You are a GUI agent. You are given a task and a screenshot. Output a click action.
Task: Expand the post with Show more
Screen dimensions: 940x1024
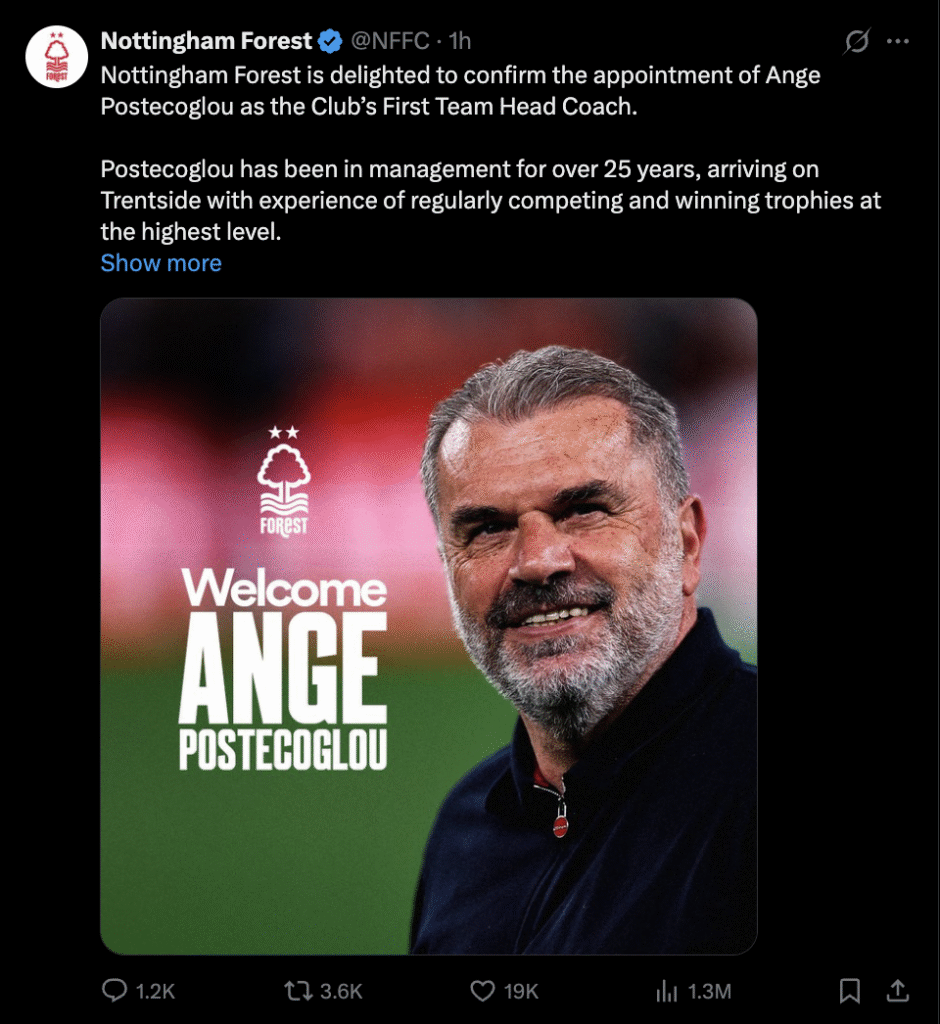coord(161,263)
